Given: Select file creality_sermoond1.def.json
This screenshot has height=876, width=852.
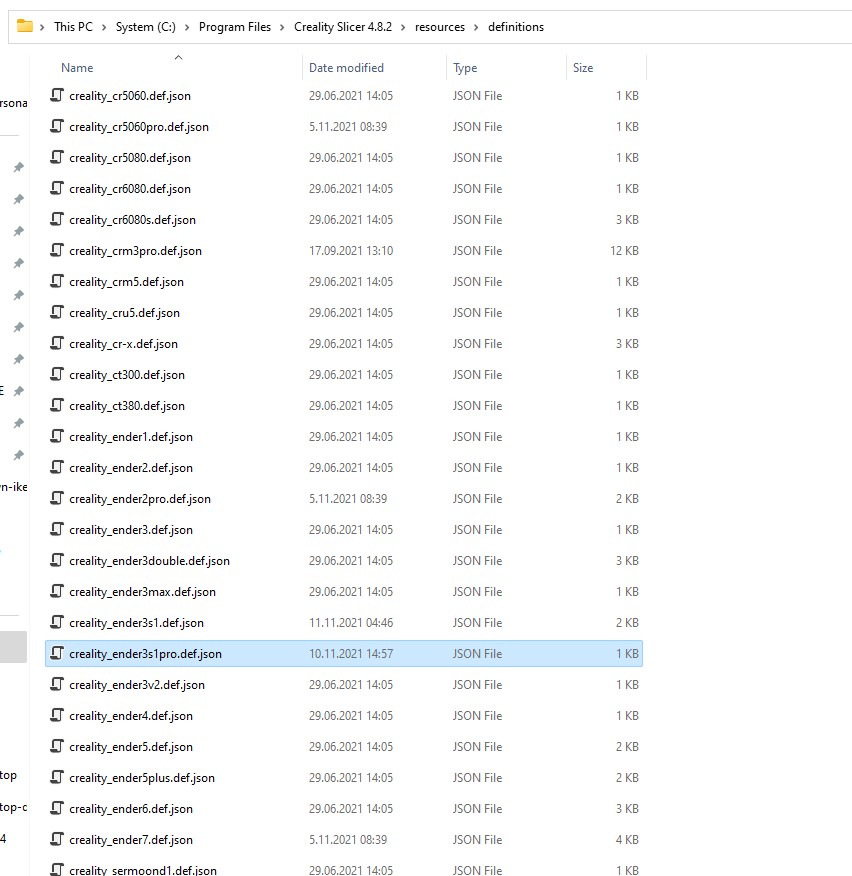Looking at the screenshot, I should pyautogui.click(x=344, y=869).
